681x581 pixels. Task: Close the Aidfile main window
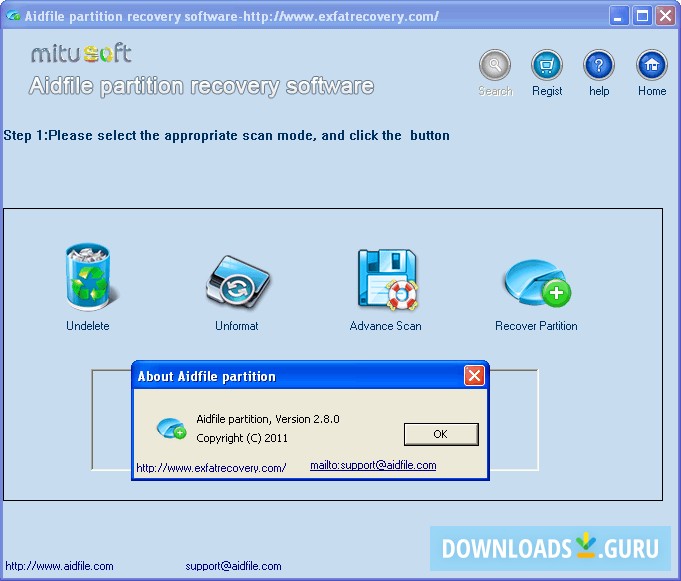coord(665,17)
